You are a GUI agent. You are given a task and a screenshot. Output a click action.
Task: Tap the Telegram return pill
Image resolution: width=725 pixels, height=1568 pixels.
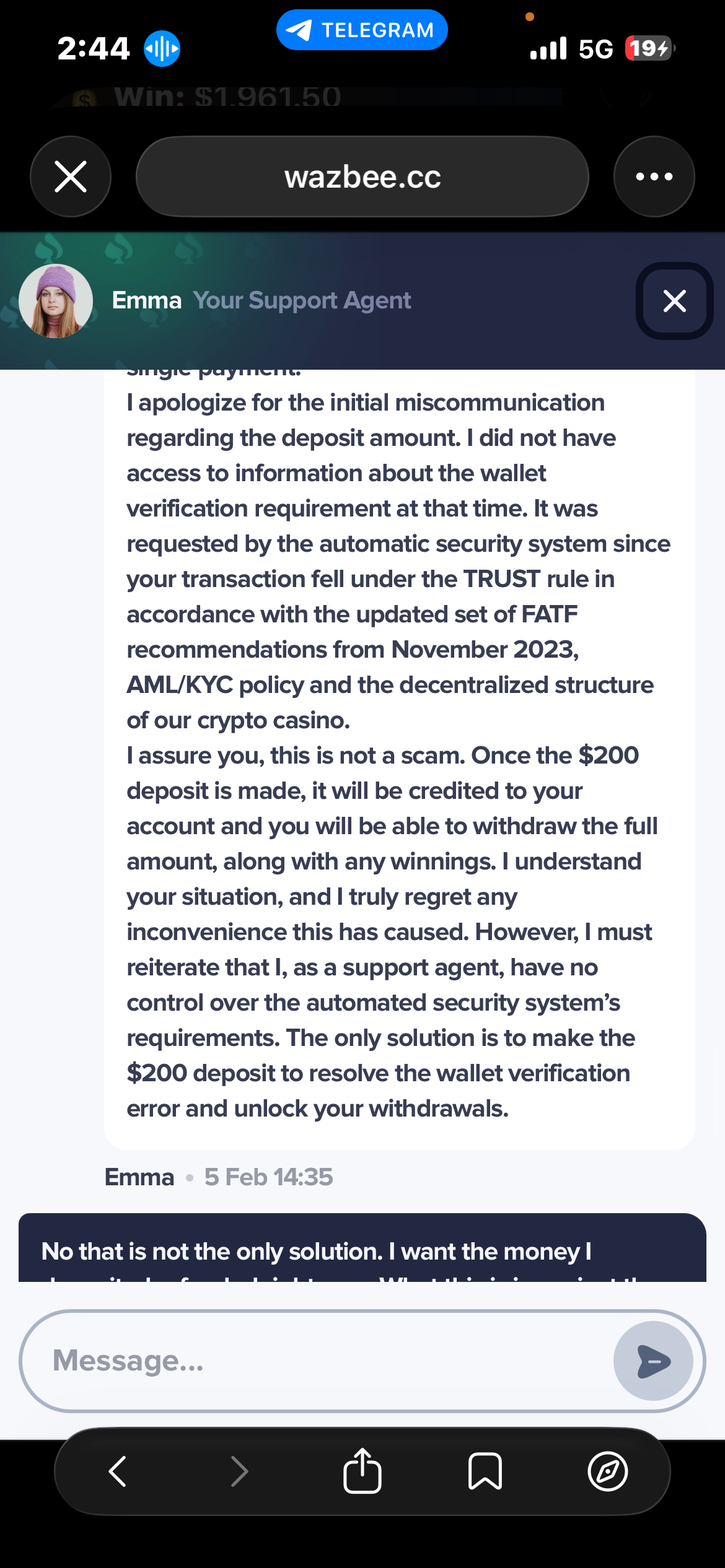(x=362, y=30)
